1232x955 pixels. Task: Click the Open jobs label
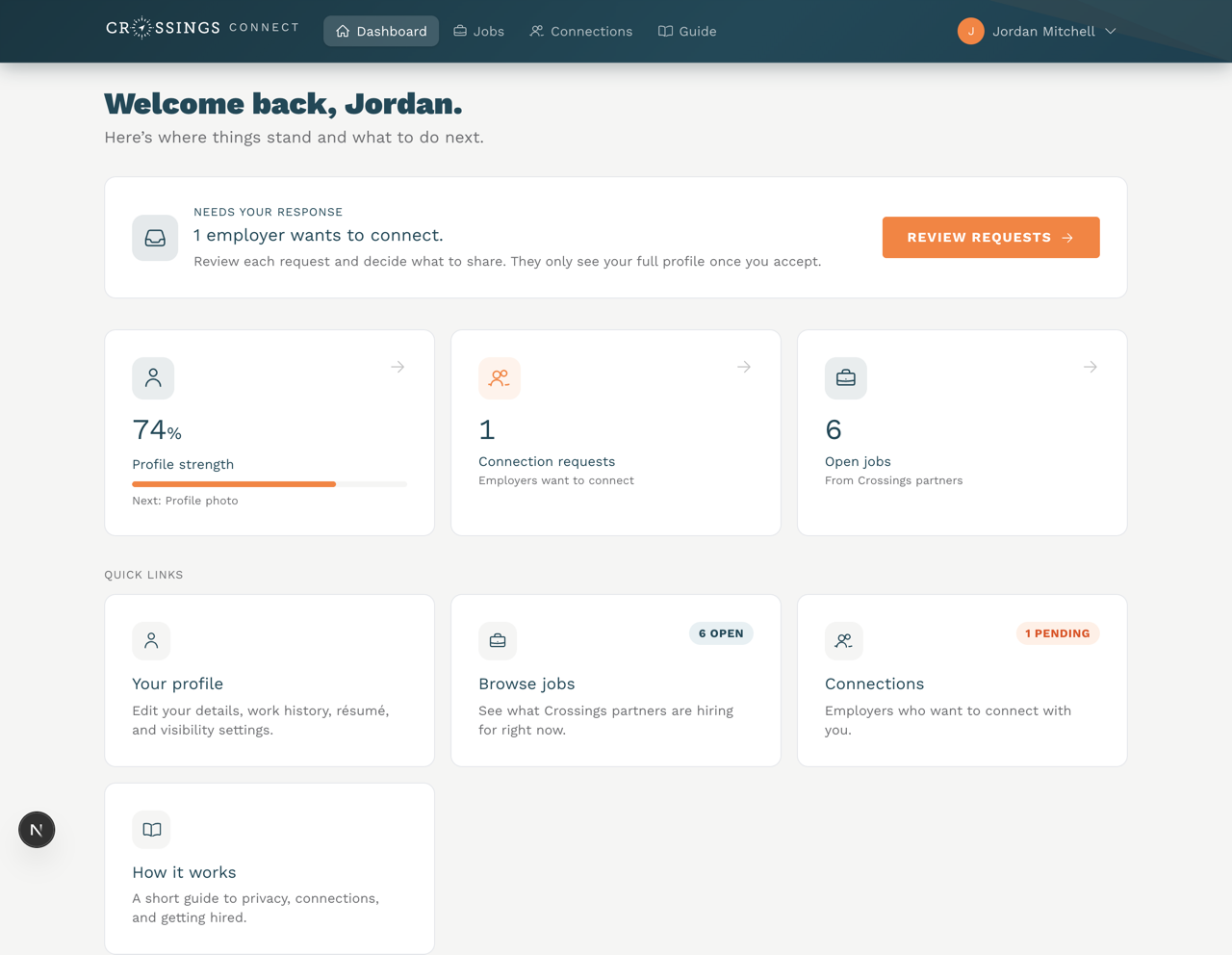[858, 462]
